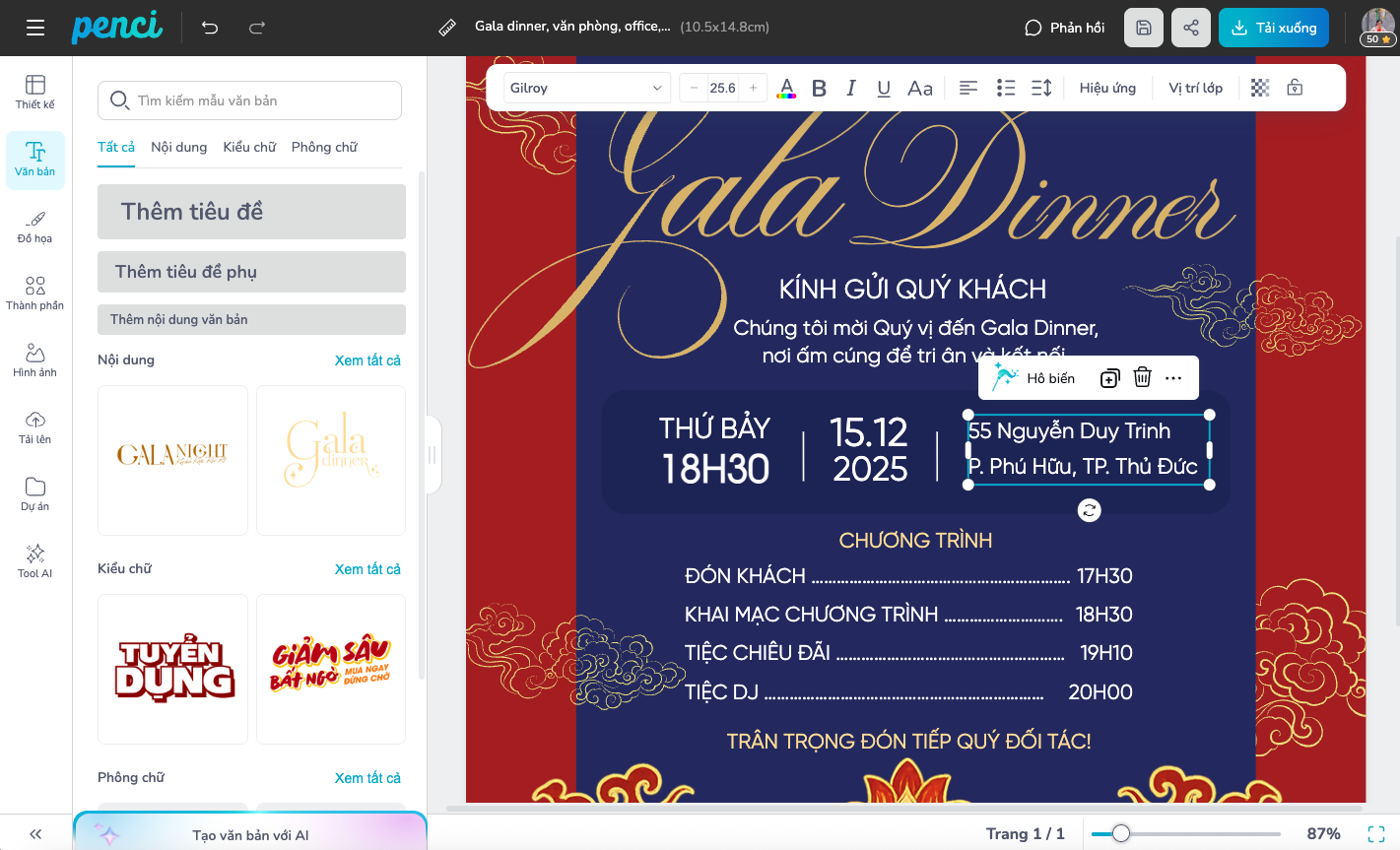Open the share icon button

tap(1191, 28)
